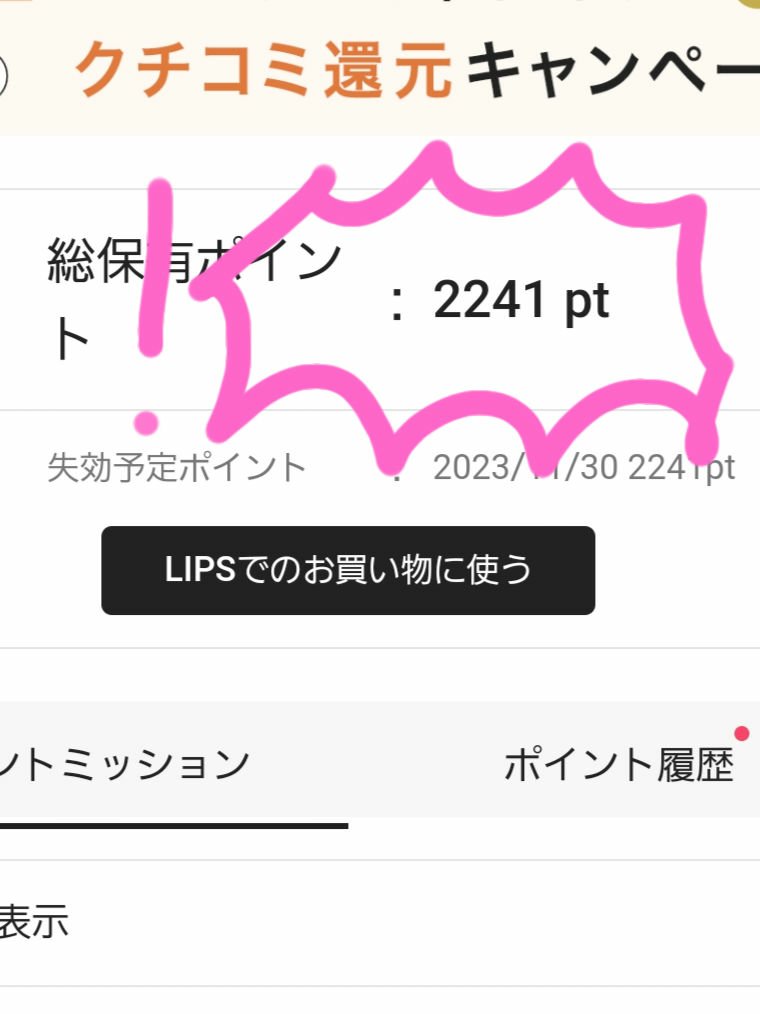Image resolution: width=760 pixels, height=1014 pixels.
Task: Click the pink burst outline around 2241 pt
Action: [462, 303]
